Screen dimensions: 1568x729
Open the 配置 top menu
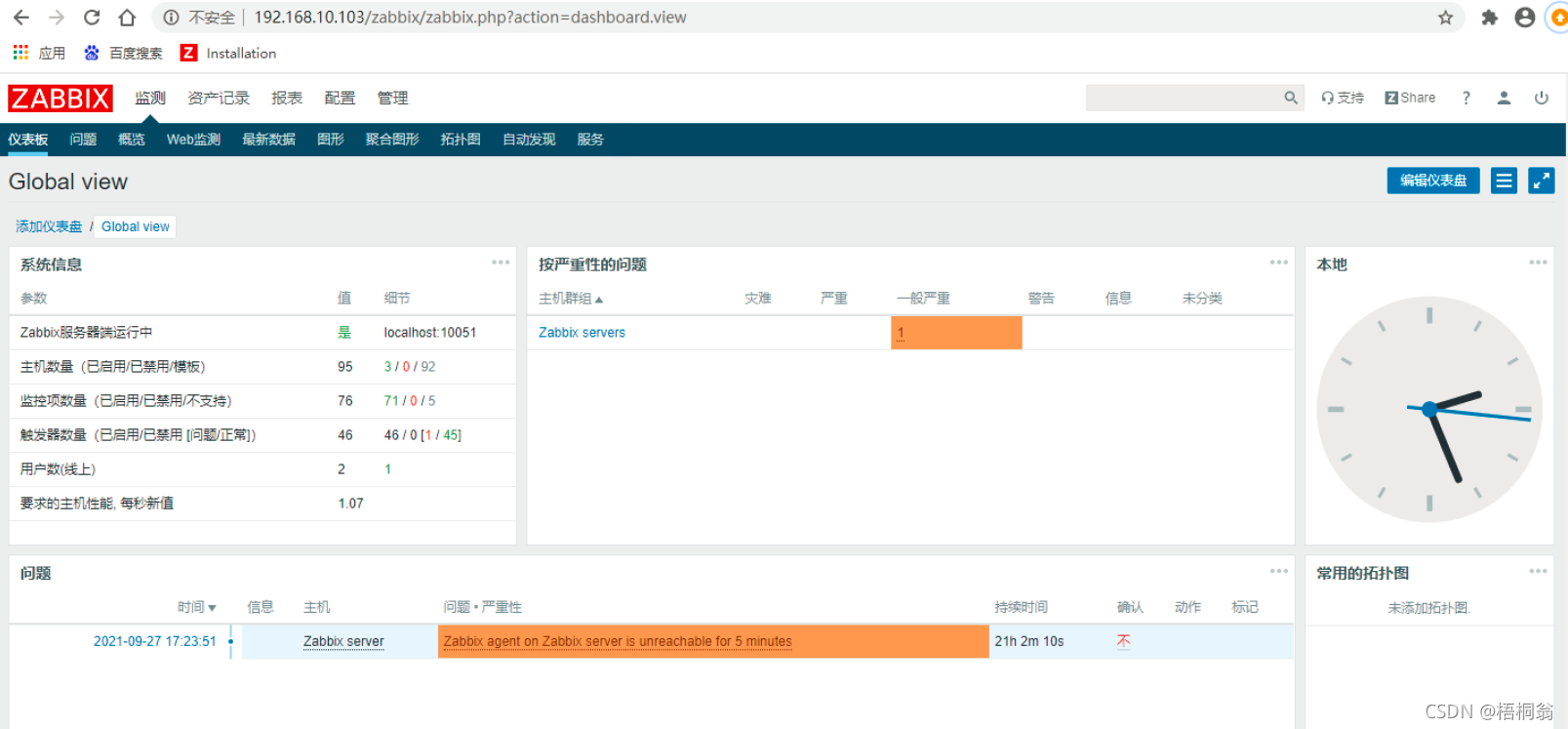(340, 99)
